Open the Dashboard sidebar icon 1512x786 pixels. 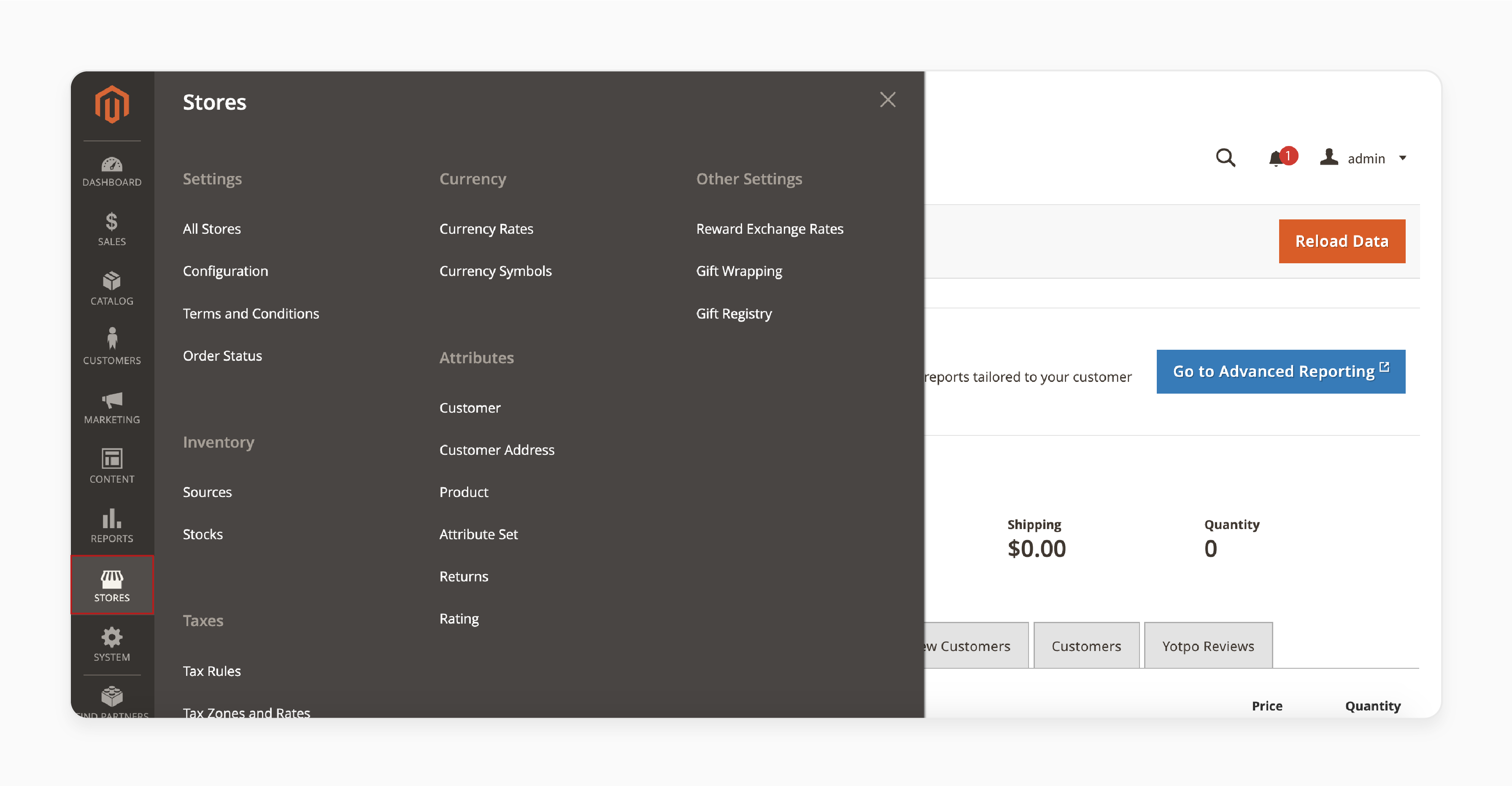tap(111, 171)
